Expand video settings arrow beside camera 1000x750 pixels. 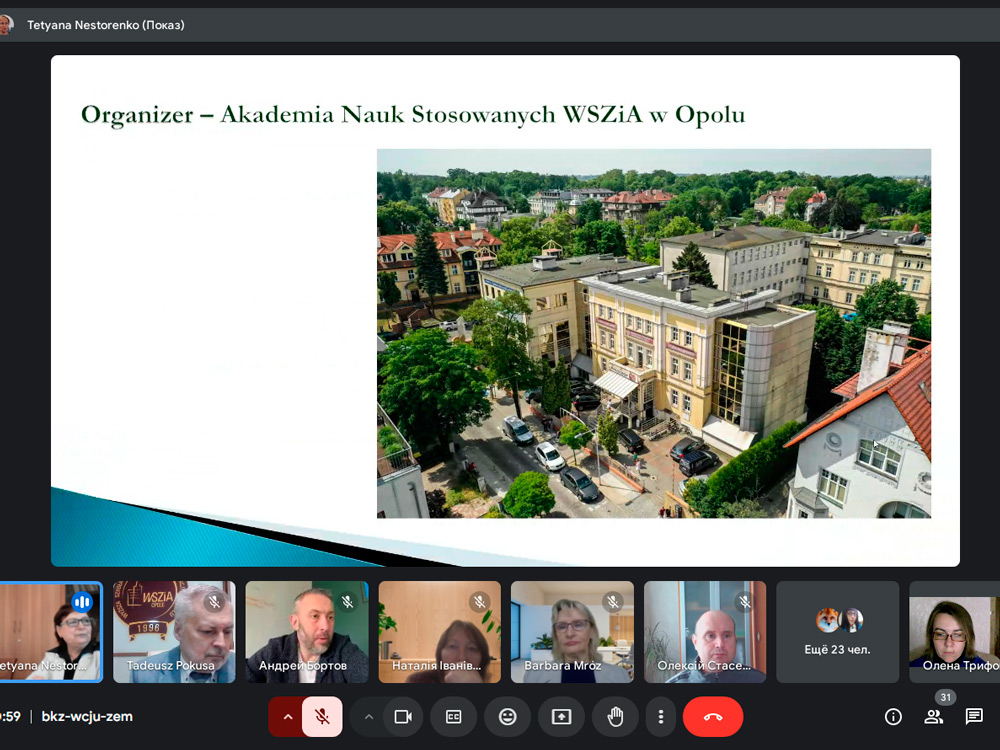(x=368, y=717)
